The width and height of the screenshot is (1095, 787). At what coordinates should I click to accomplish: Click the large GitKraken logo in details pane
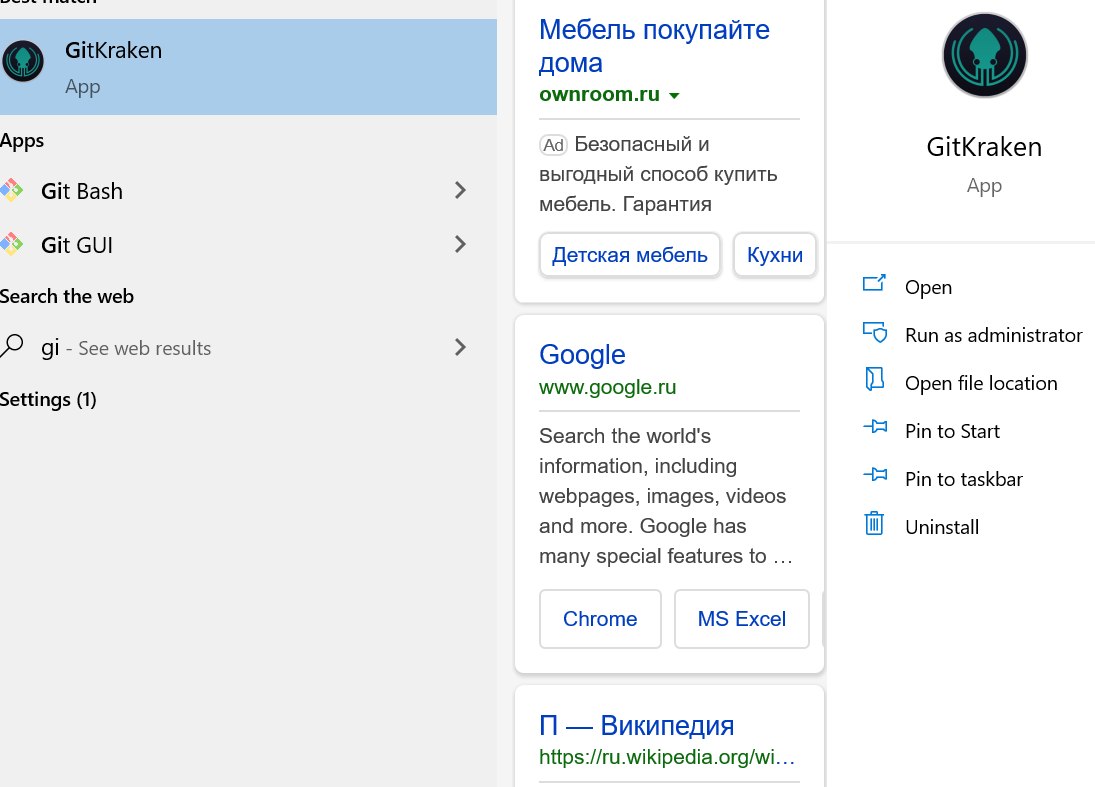pyautogui.click(x=985, y=55)
